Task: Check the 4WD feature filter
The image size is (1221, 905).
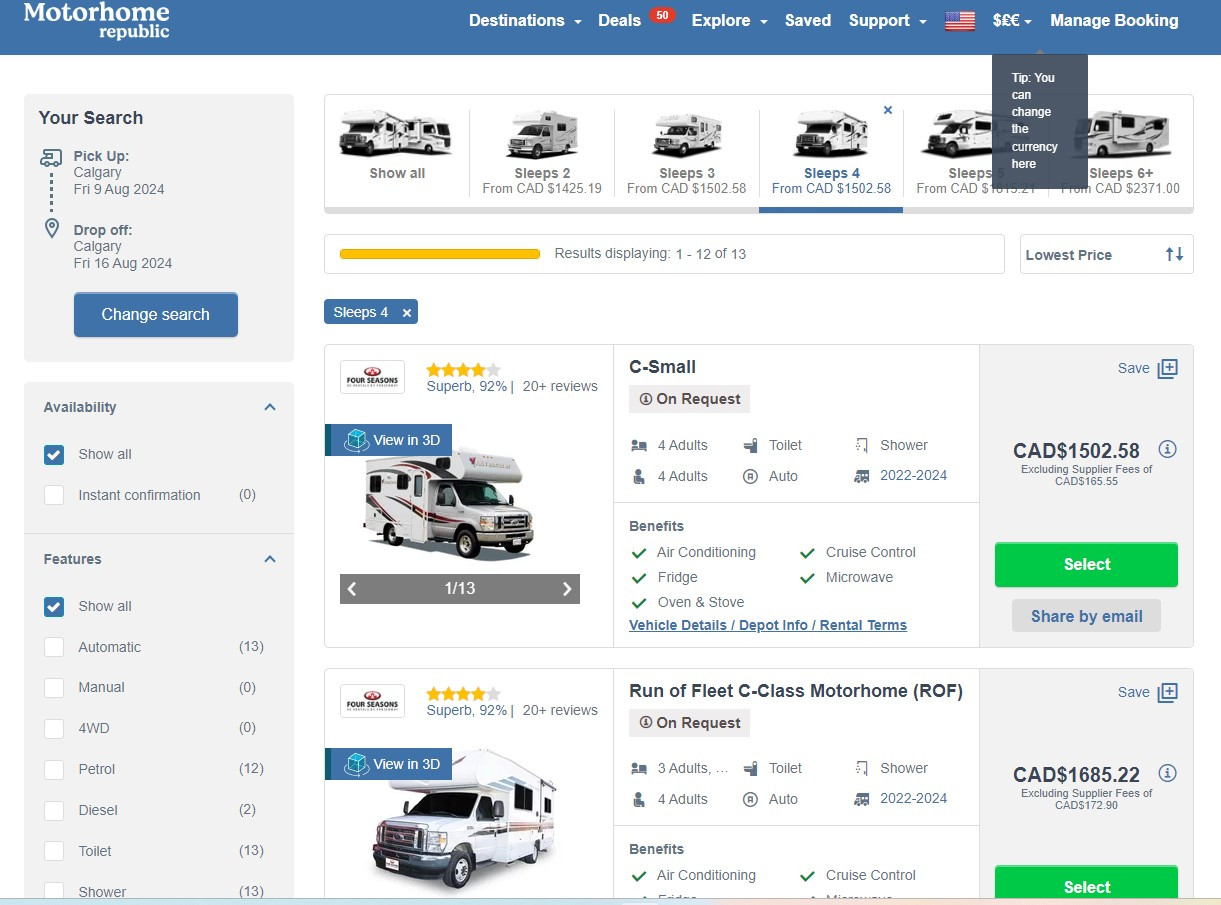Action: (x=54, y=729)
